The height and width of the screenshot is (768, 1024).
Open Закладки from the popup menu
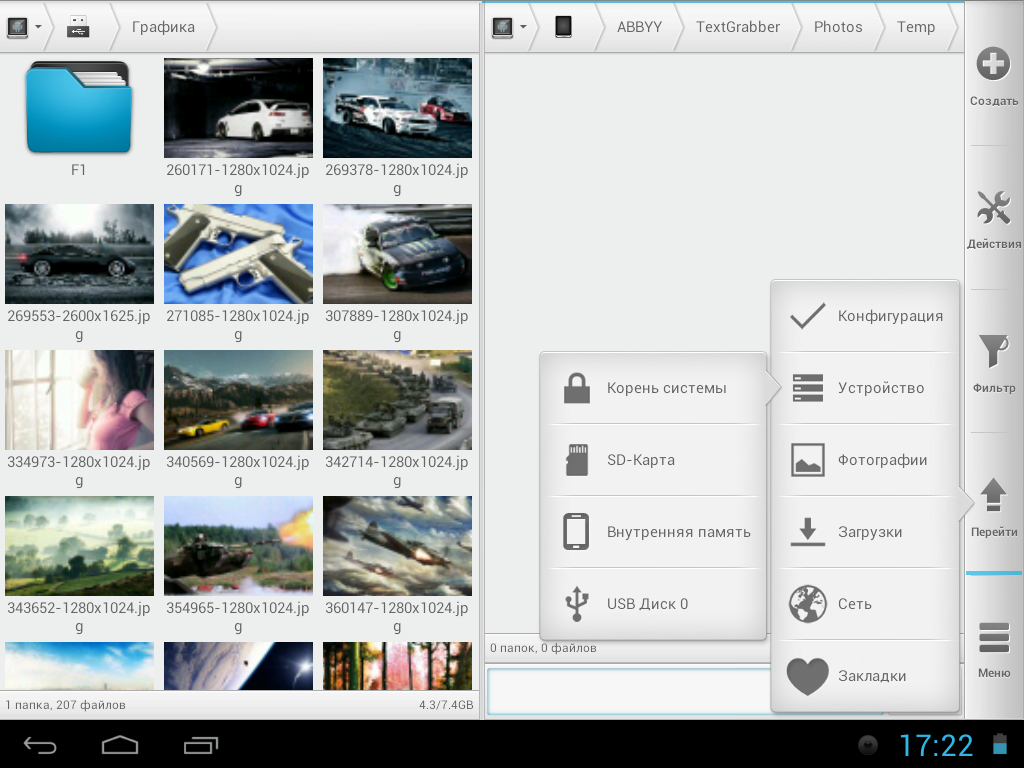pos(865,676)
